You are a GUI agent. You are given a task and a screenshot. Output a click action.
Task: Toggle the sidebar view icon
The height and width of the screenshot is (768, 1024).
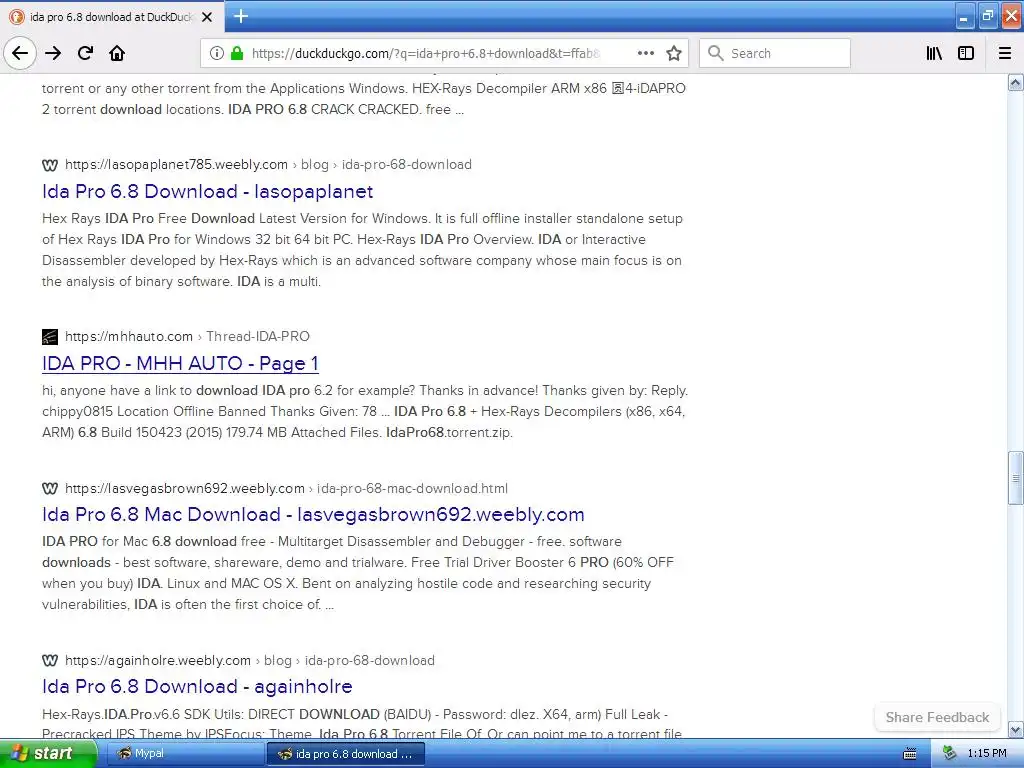click(x=966, y=53)
